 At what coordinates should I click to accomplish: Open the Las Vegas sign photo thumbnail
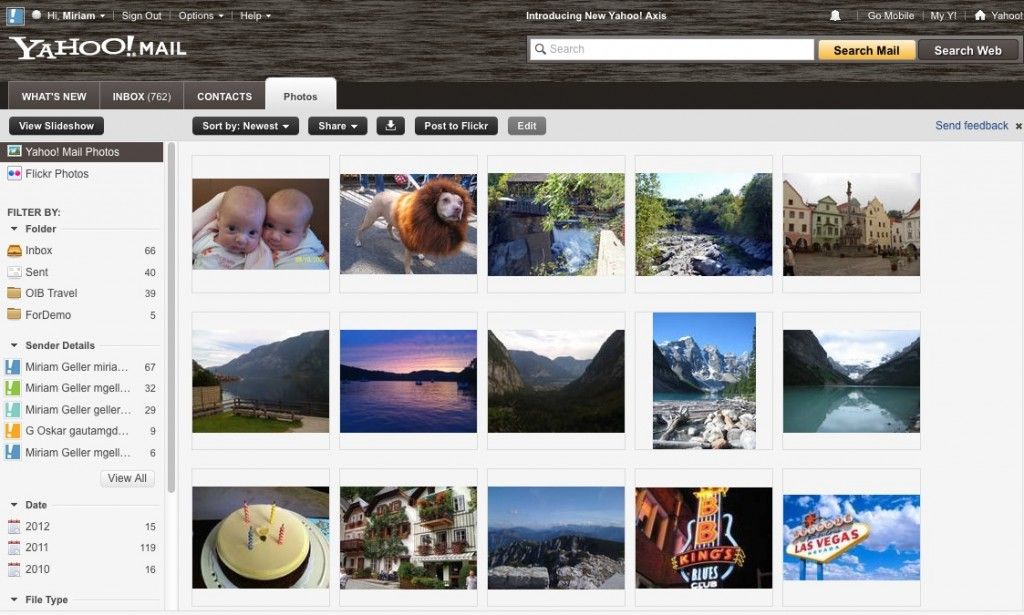851,537
